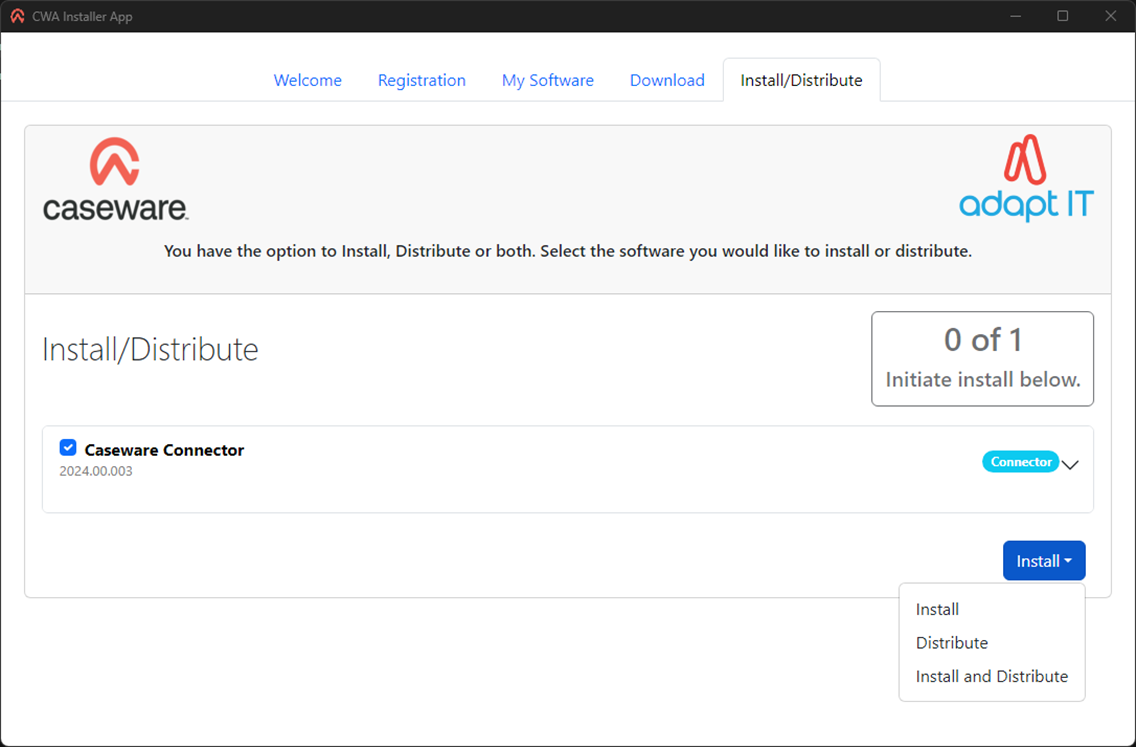Choose Install from the dropdown menu
The image size is (1136, 747).
coord(937,609)
